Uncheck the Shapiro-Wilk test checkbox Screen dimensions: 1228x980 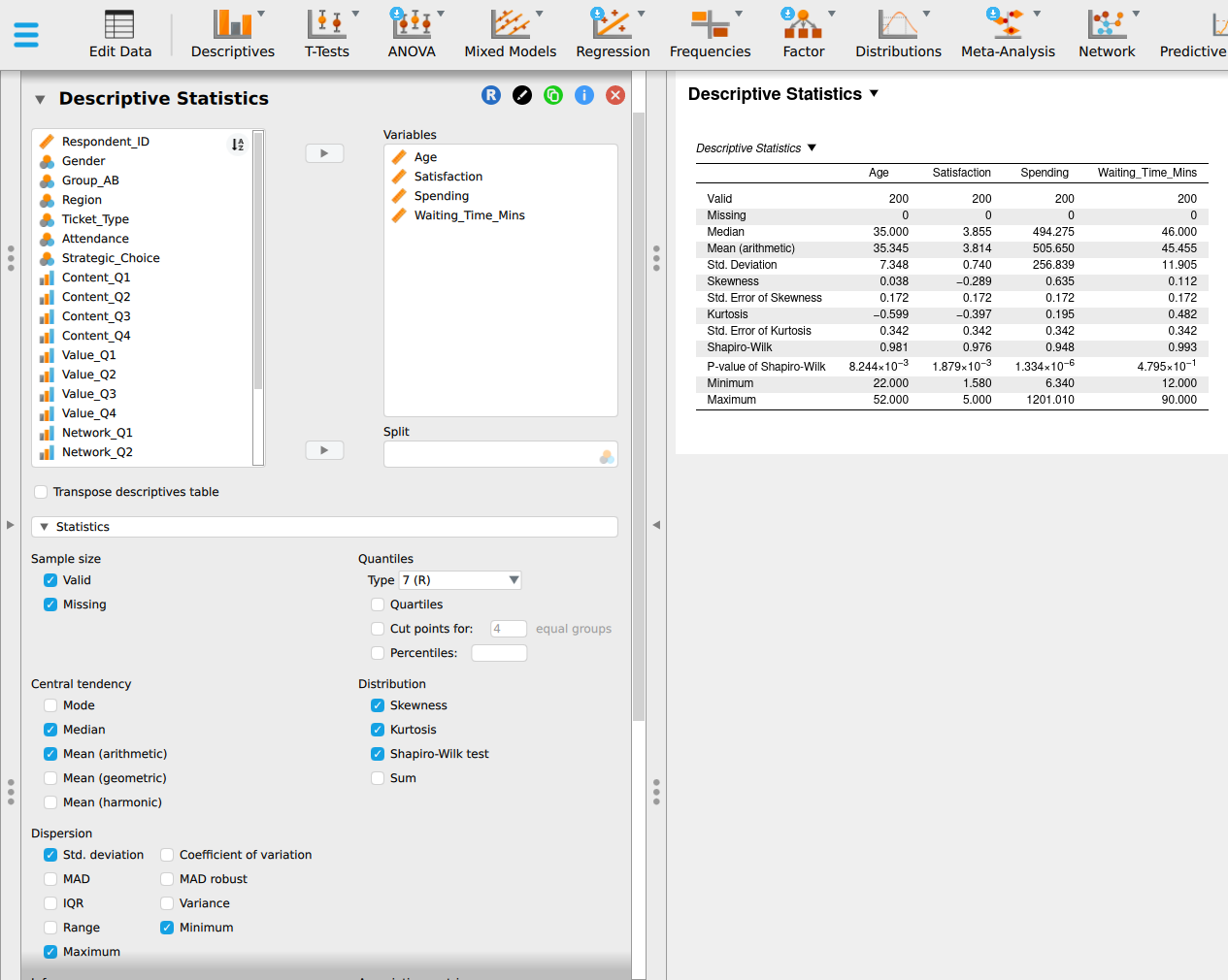pyautogui.click(x=378, y=754)
